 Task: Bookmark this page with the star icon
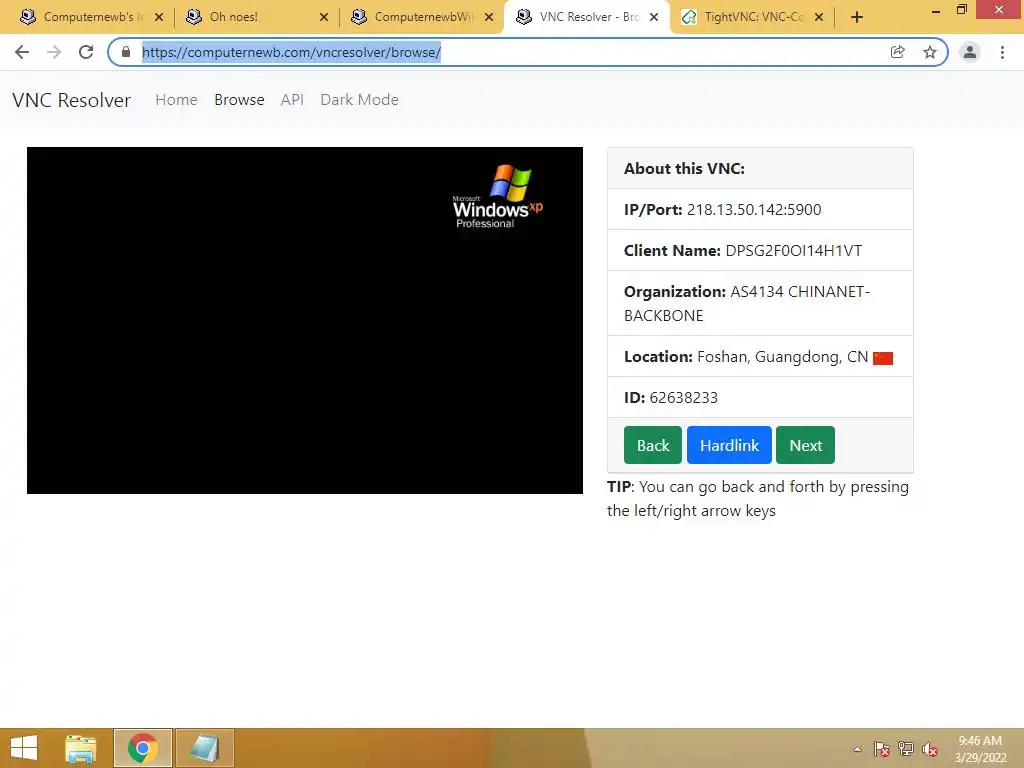(x=930, y=52)
